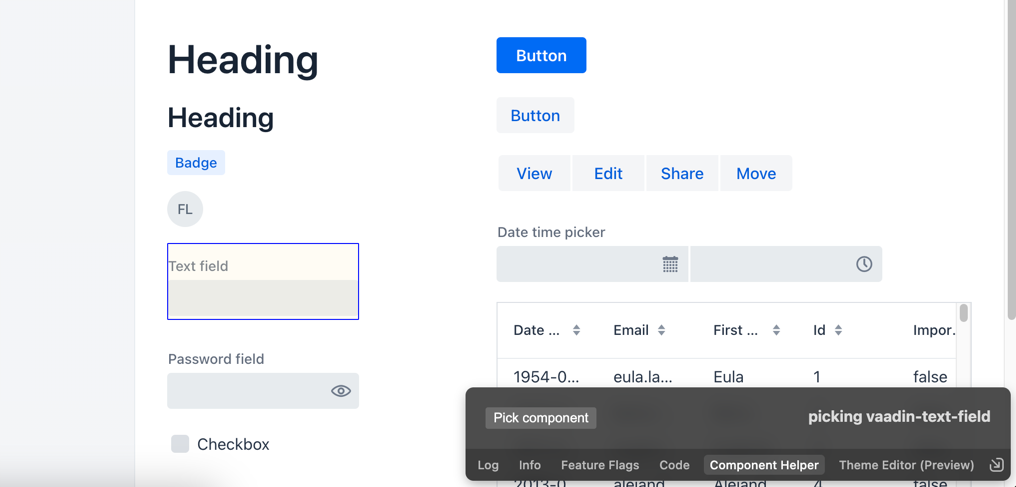1016x487 pixels.
Task: Click the Badge label
Action: point(196,163)
